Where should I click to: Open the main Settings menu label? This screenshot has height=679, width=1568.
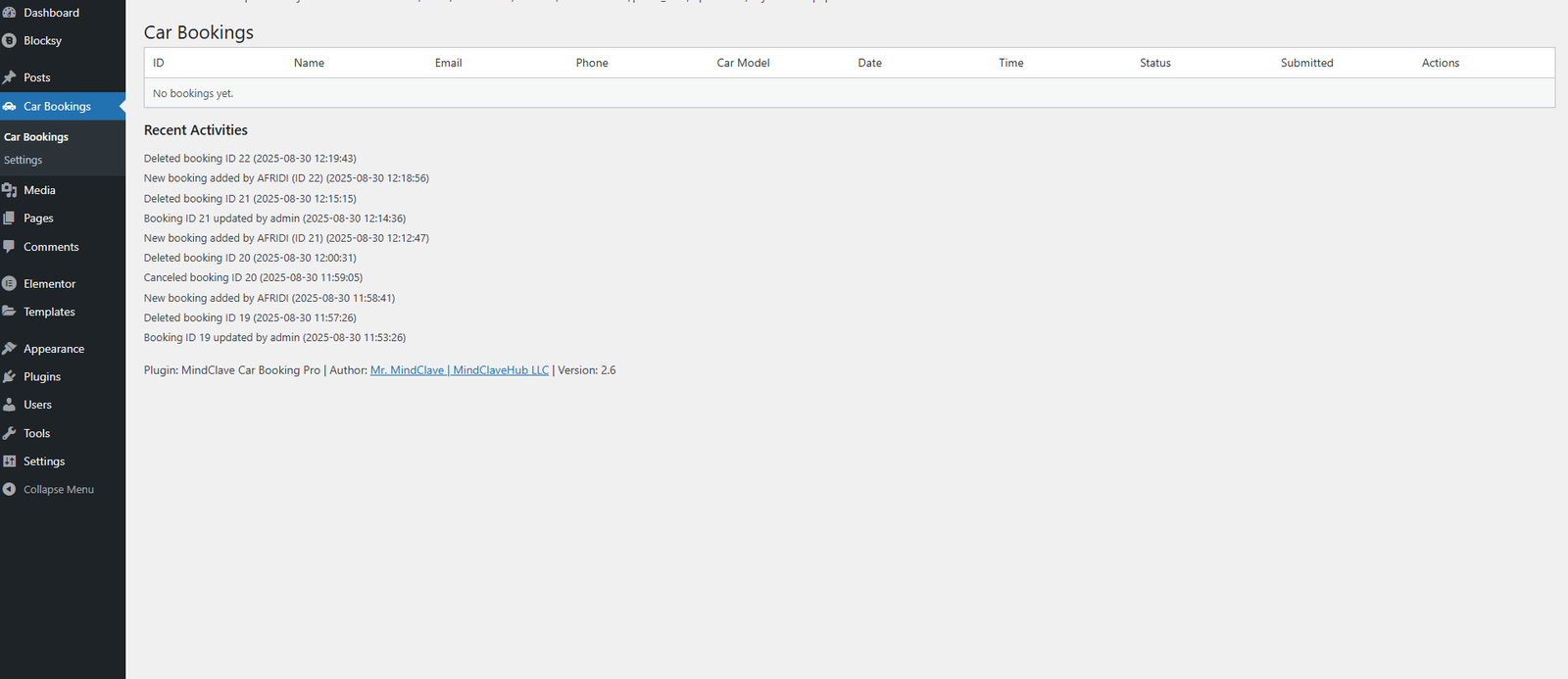(44, 461)
